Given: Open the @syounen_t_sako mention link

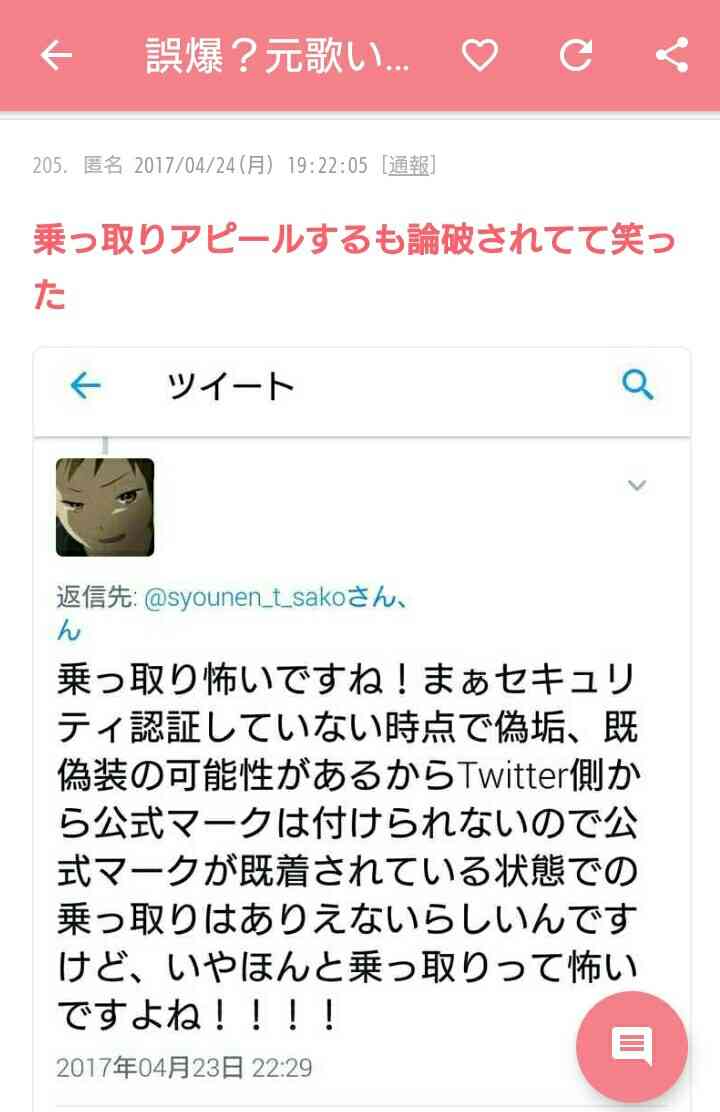Looking at the screenshot, I should (x=245, y=598).
